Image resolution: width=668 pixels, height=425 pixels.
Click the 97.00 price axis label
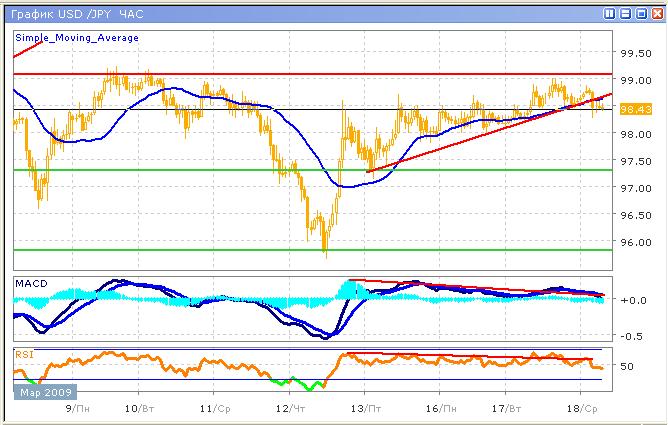point(634,188)
